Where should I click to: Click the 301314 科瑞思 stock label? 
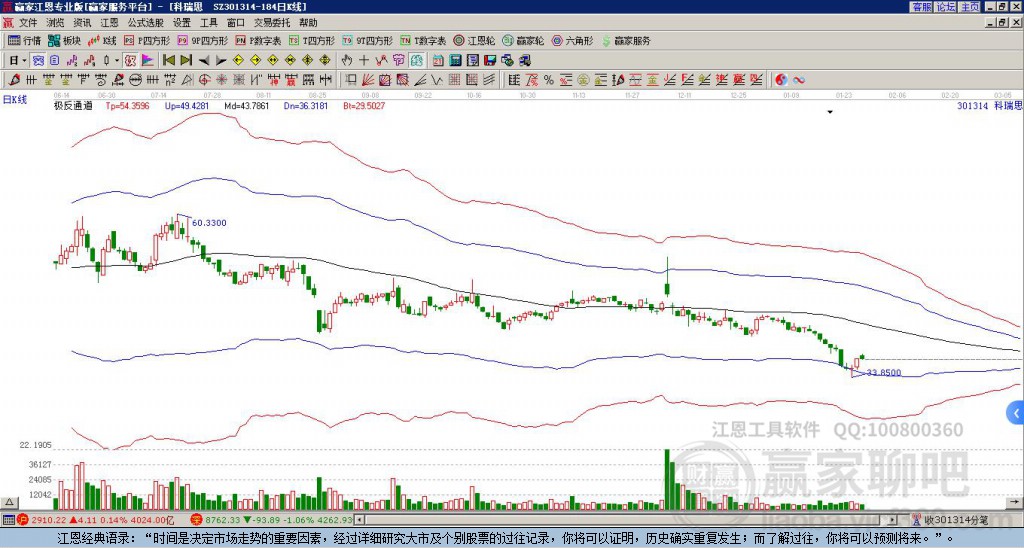coord(989,105)
